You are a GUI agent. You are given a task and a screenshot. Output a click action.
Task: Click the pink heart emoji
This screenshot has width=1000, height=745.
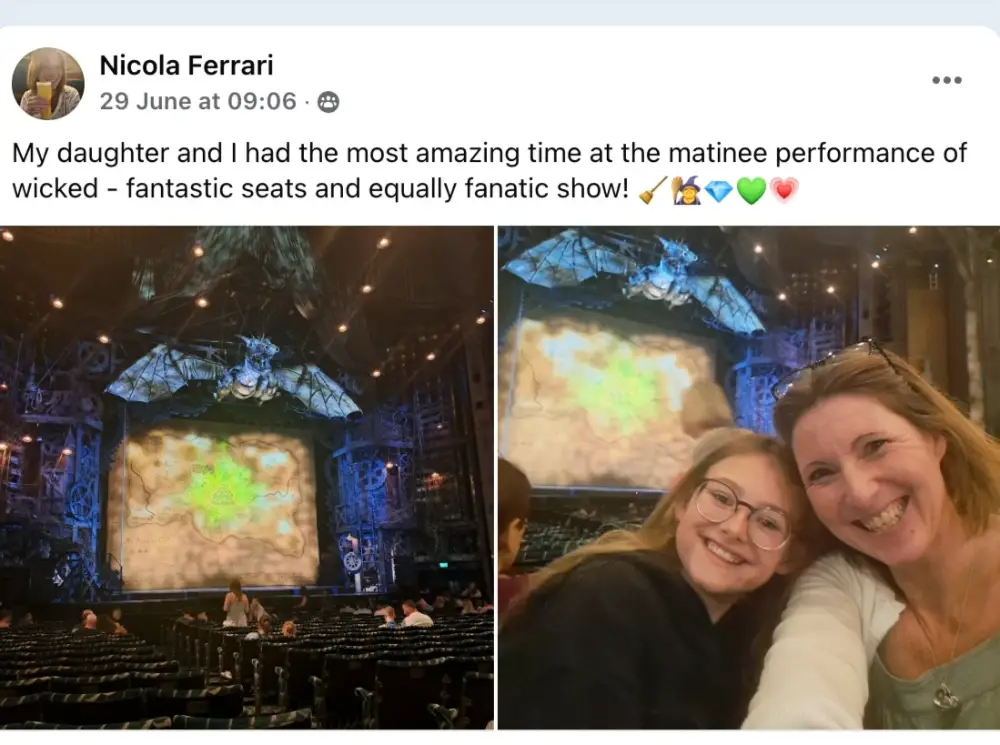coord(783,190)
